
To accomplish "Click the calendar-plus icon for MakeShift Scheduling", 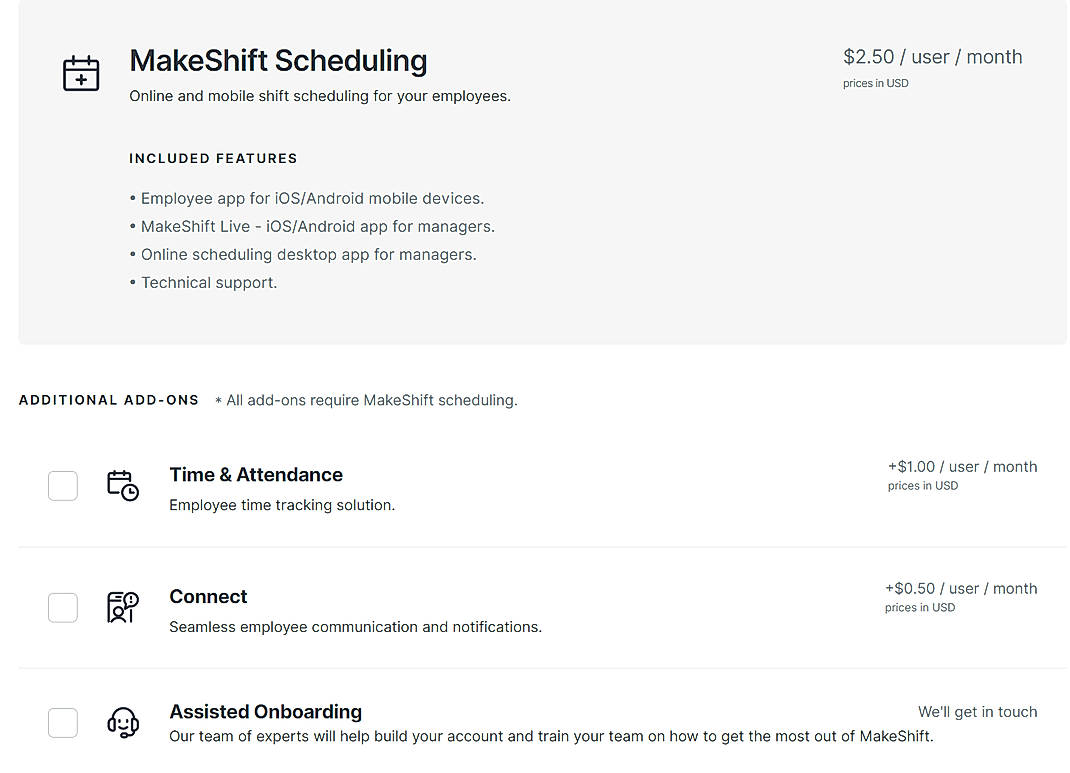I will coord(81,72).
